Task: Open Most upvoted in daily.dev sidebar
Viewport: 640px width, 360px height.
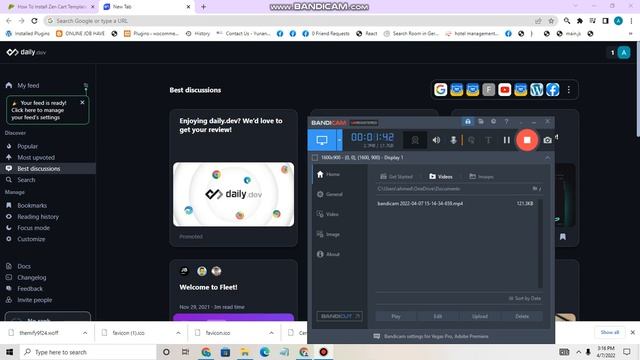Action: 36,158
